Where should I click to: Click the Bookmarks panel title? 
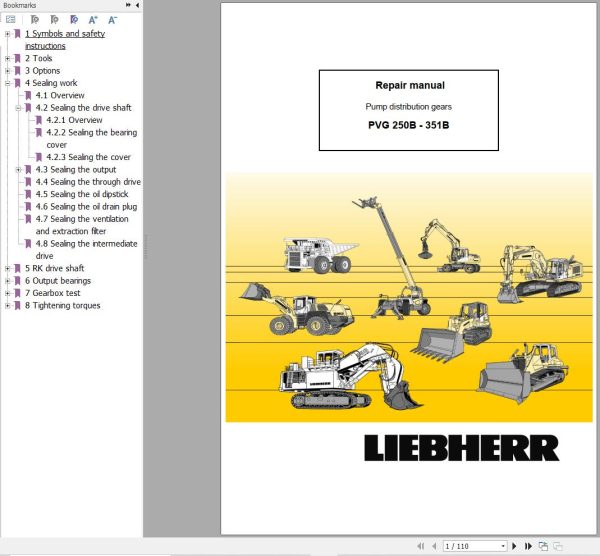[20, 5]
